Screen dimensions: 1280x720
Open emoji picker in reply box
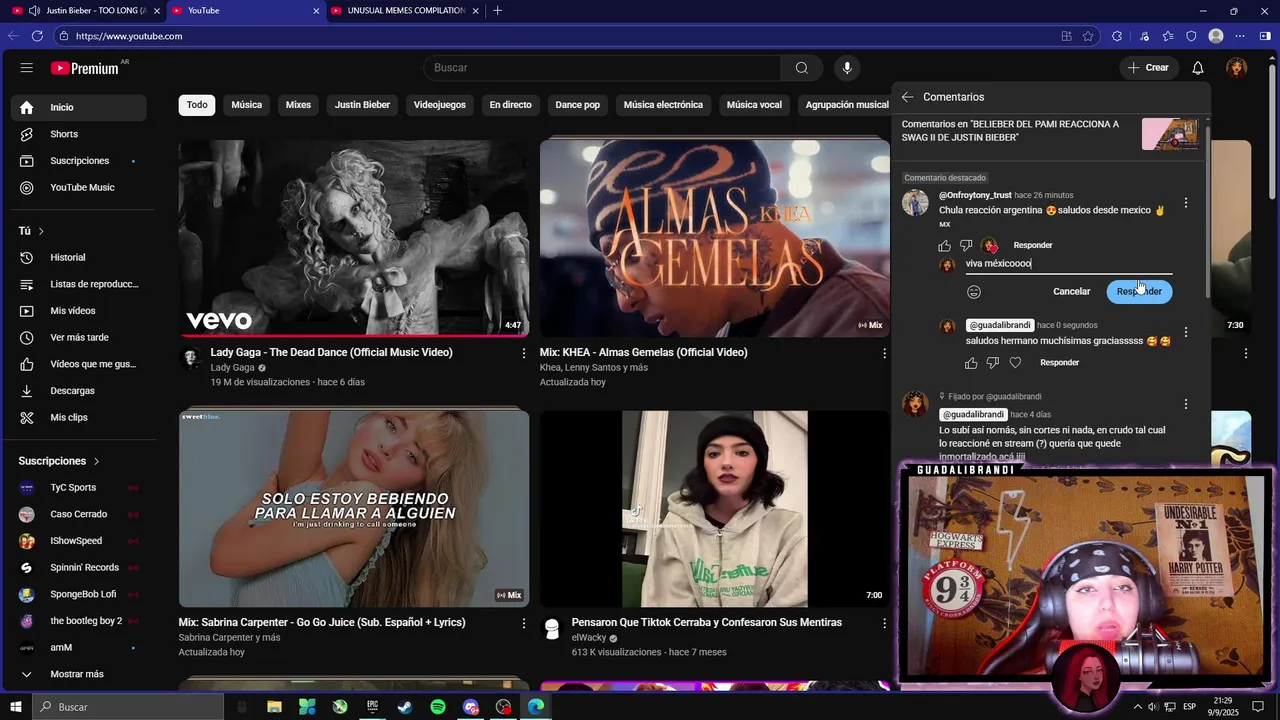tap(974, 292)
